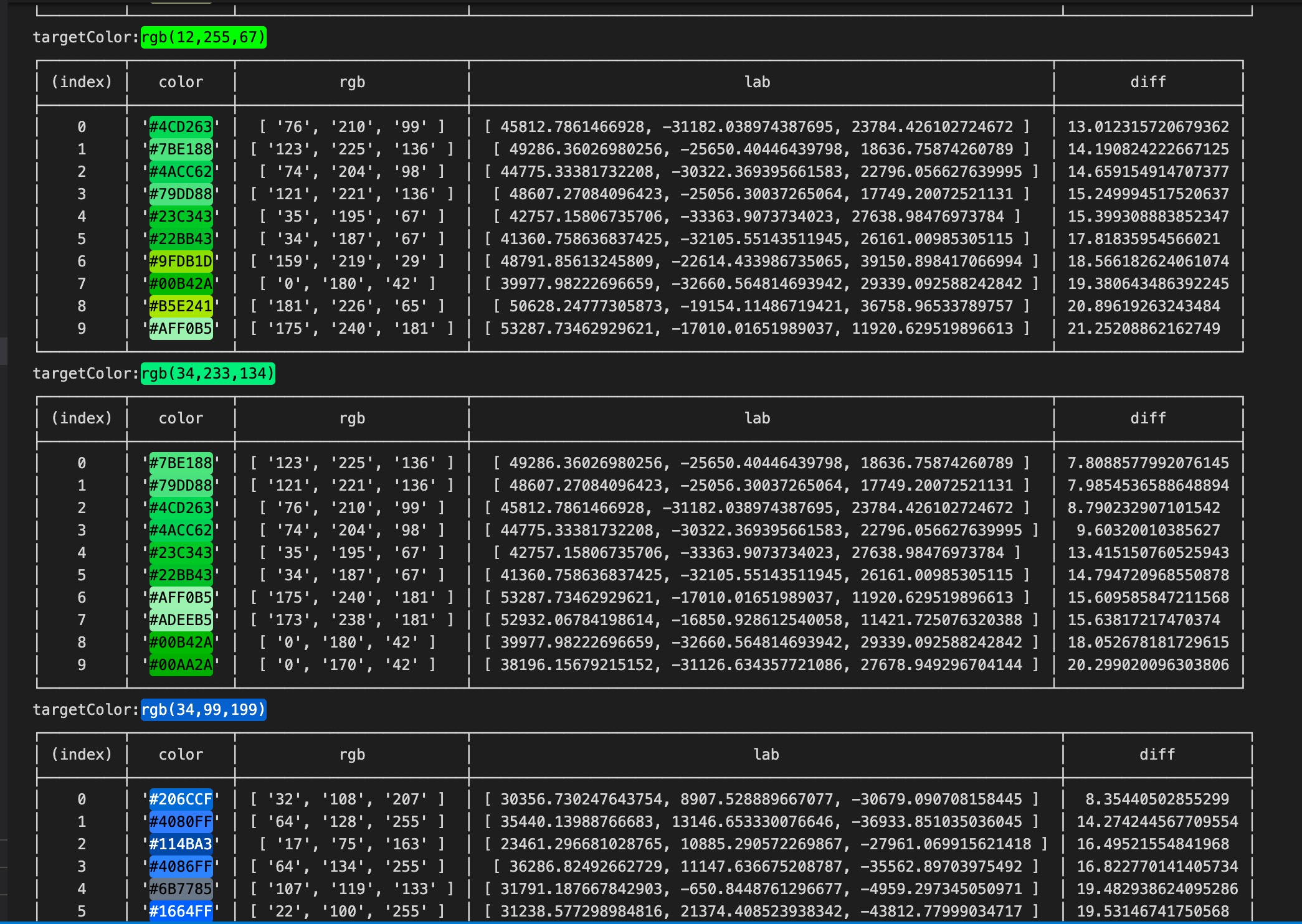Pick the #ADEEB5 light green swatch
The image size is (1302, 924).
pyautogui.click(x=181, y=620)
